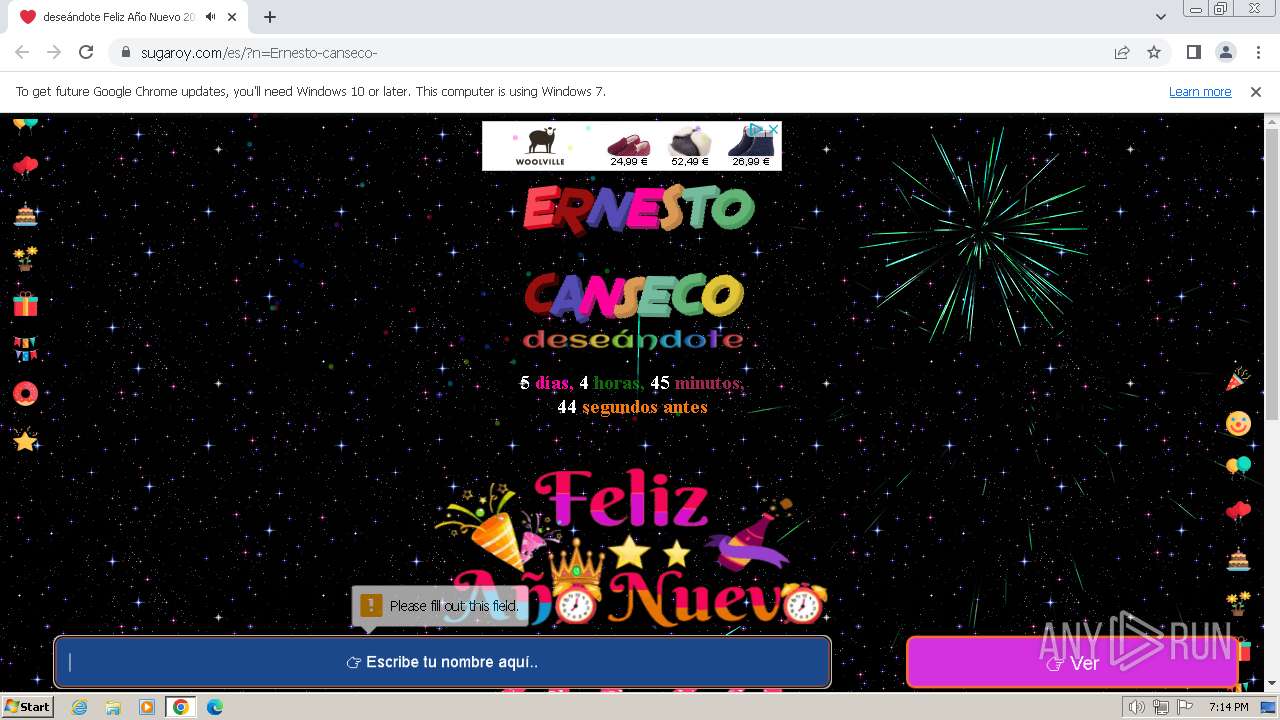Viewport: 1280px width, 720px height.
Task: Click the 52,49 € slipper ad item
Action: click(690, 146)
